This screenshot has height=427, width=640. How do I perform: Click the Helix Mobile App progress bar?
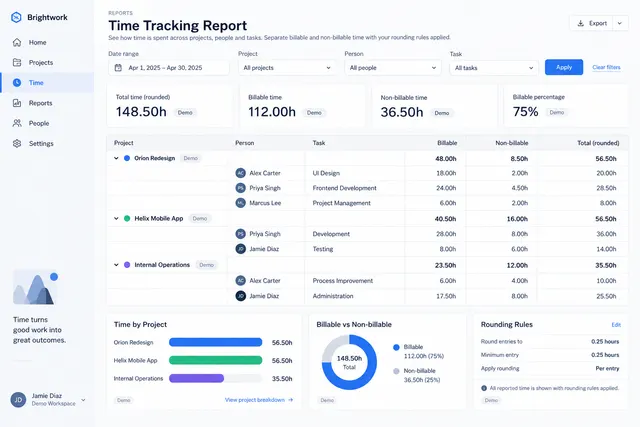pyautogui.click(x=216, y=360)
